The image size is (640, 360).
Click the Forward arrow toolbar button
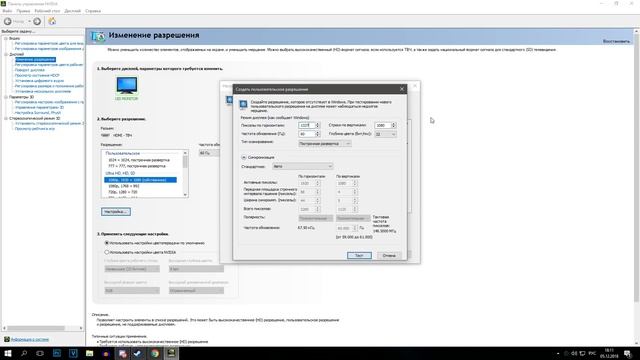(37, 21)
